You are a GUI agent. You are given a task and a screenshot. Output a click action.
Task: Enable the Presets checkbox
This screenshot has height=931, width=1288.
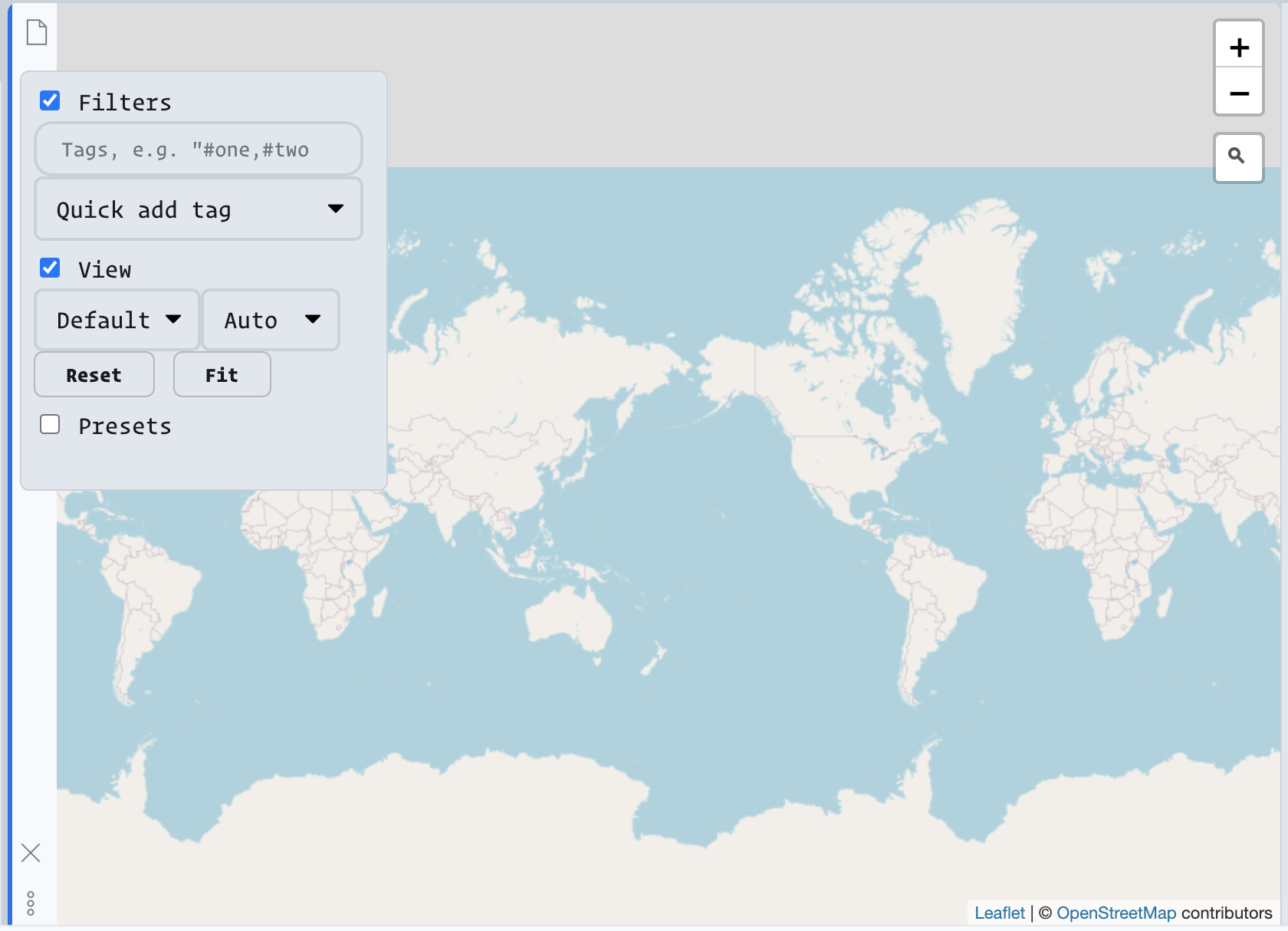point(50,423)
